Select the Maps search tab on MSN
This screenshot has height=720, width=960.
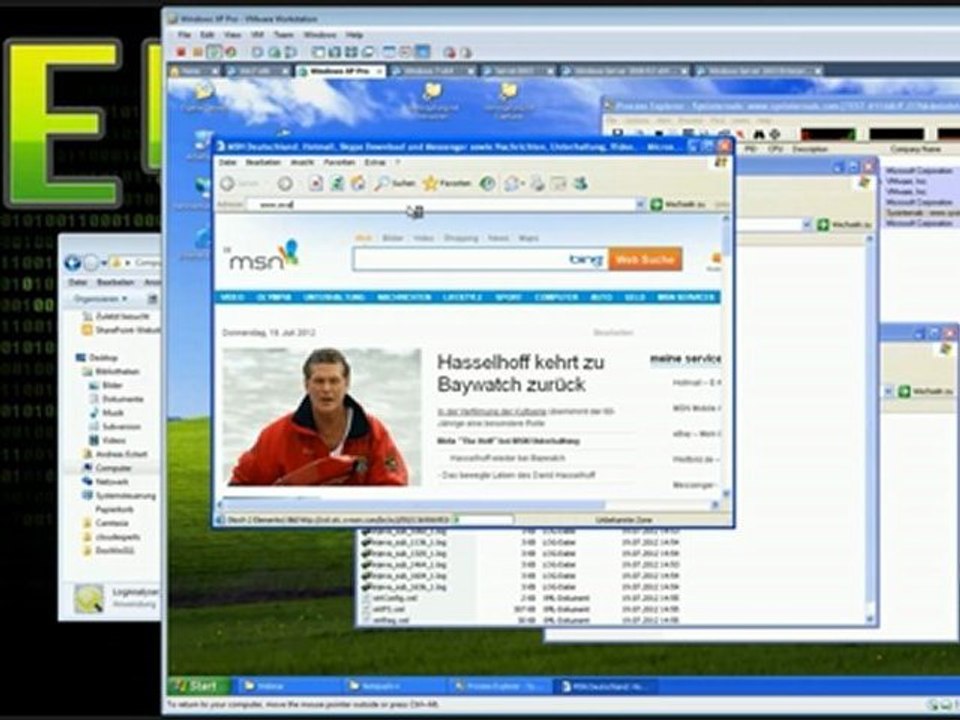pos(528,238)
